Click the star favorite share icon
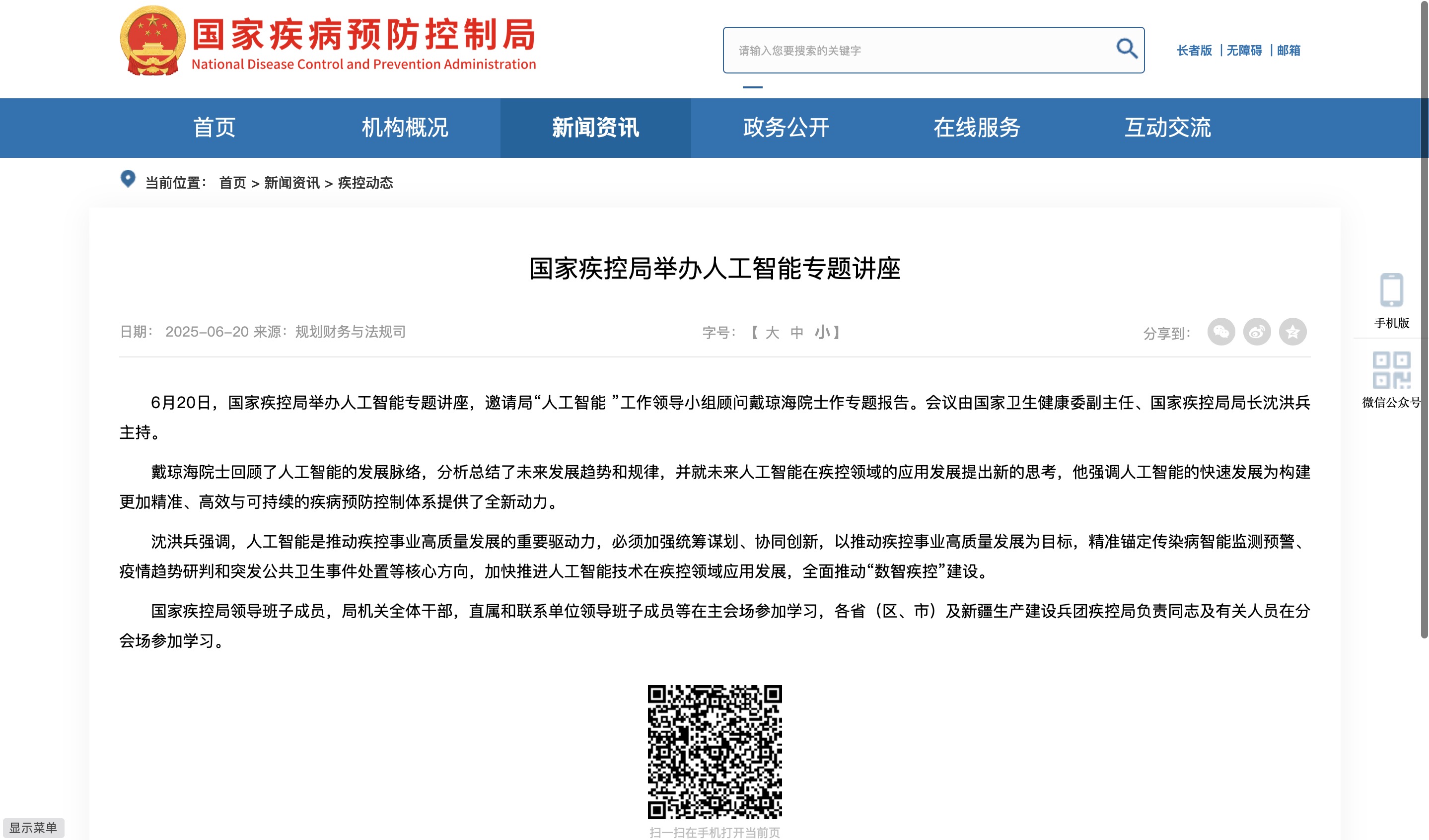This screenshot has width=1429, height=840. coord(1292,332)
